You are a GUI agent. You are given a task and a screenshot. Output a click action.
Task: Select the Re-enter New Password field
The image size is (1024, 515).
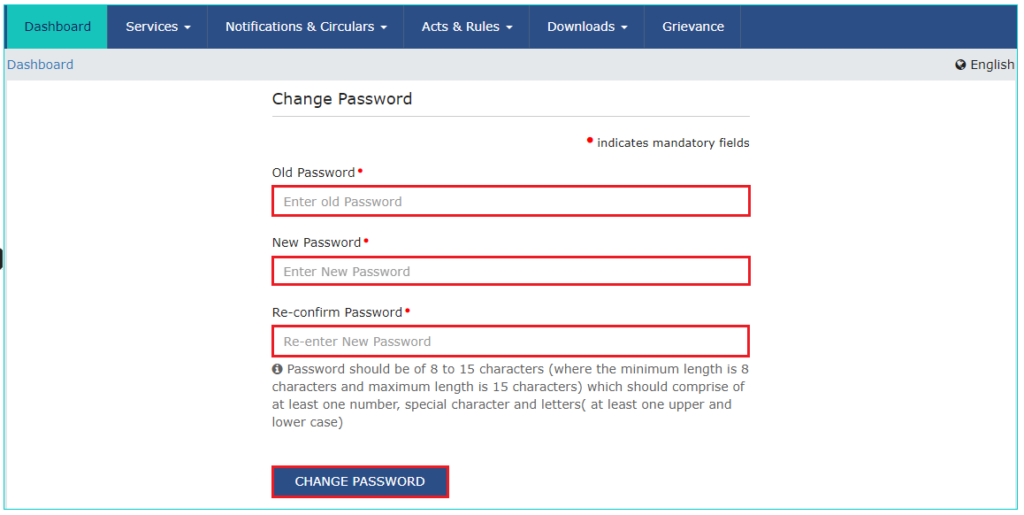(510, 341)
